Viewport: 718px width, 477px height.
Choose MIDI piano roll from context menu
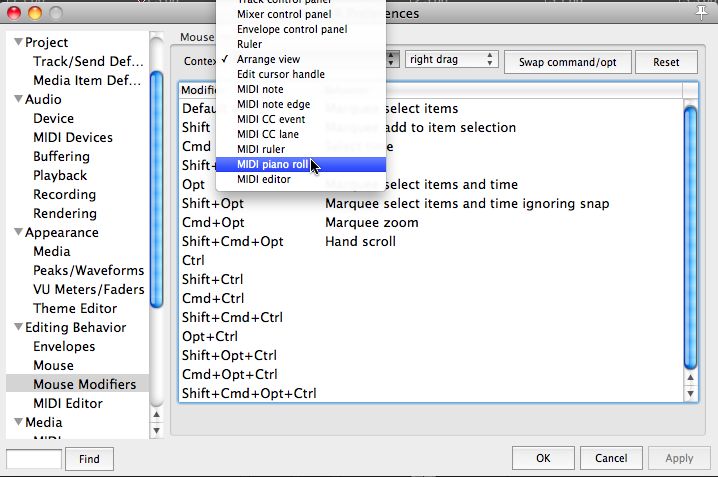300,164
